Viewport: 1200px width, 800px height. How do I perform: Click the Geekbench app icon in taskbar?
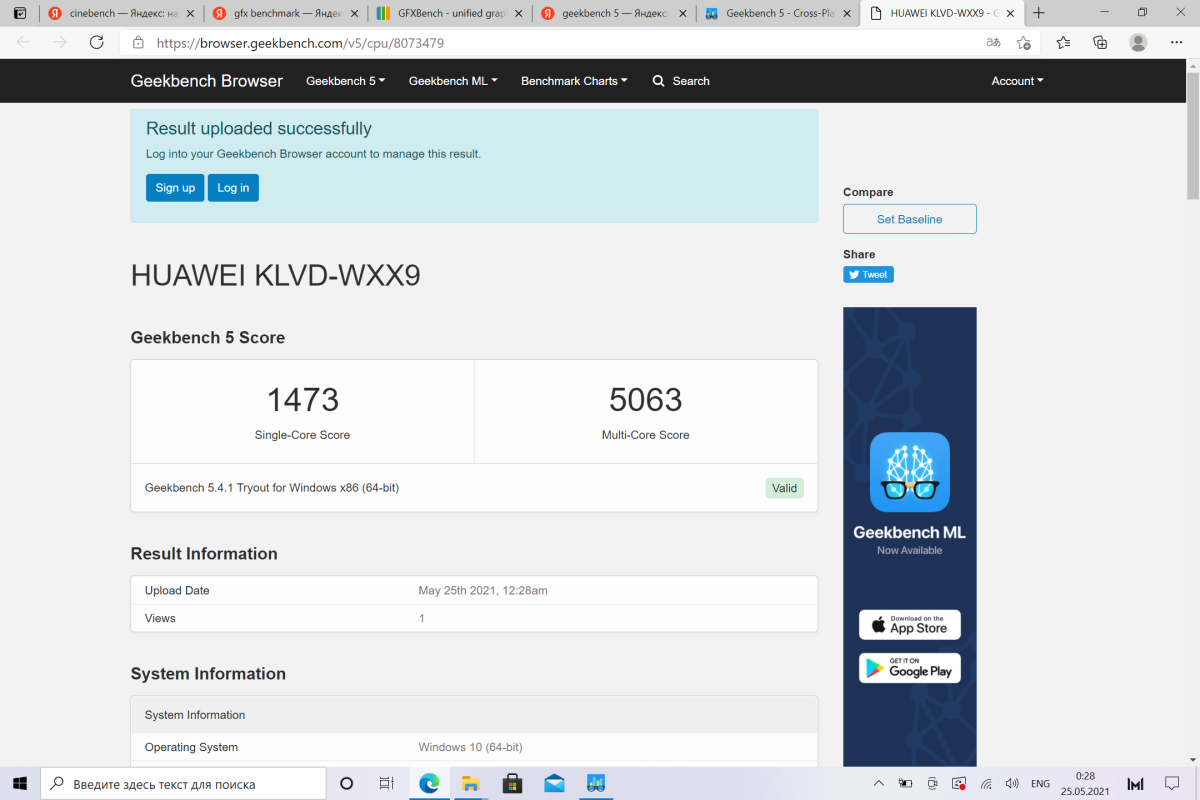[596, 783]
